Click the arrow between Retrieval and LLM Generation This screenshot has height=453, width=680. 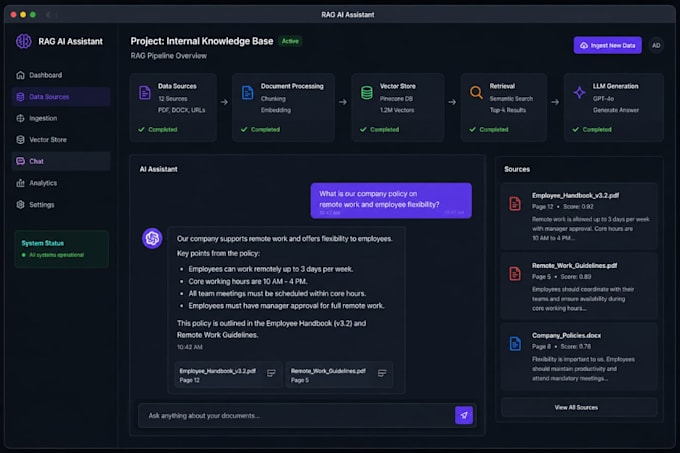[555, 102]
